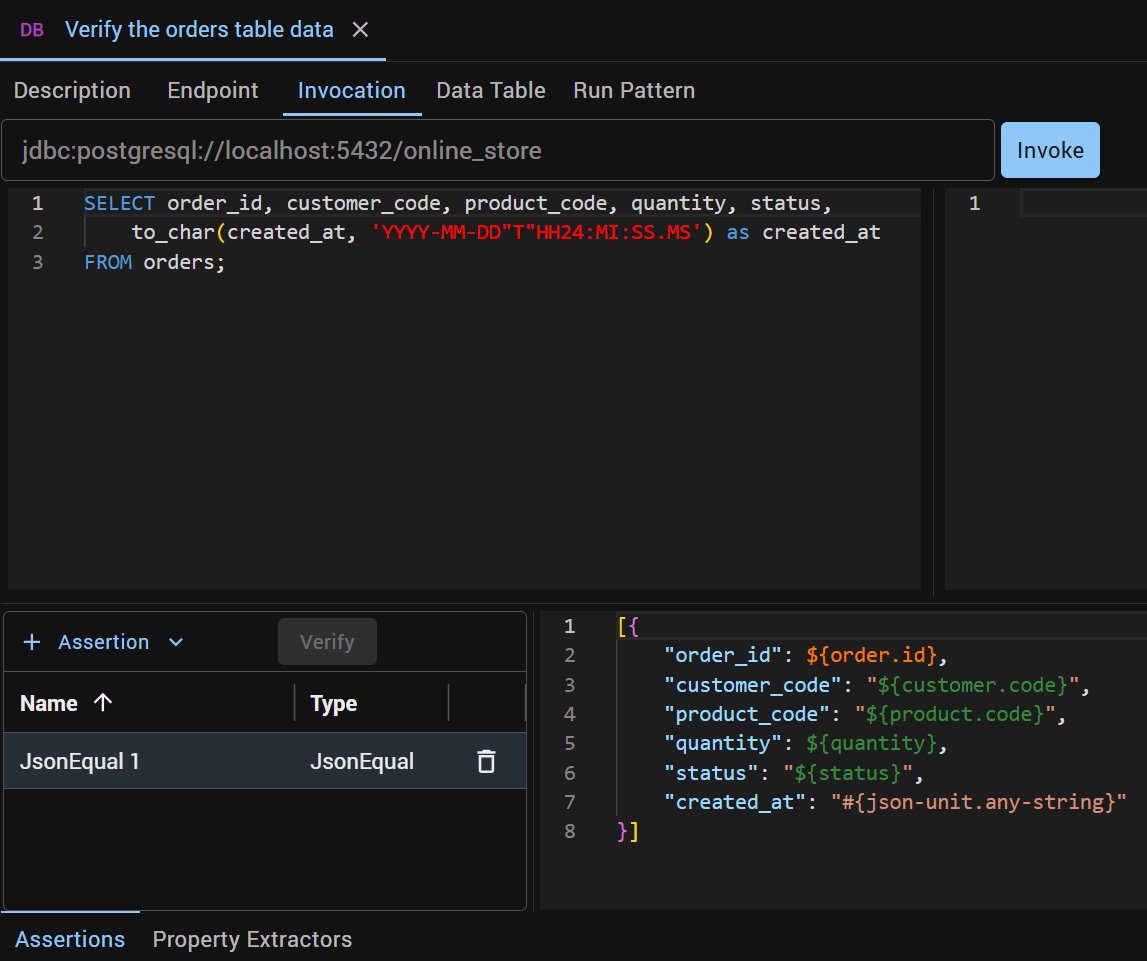Open the Property Extractors tab
This screenshot has width=1147, height=961.
pyautogui.click(x=252, y=939)
